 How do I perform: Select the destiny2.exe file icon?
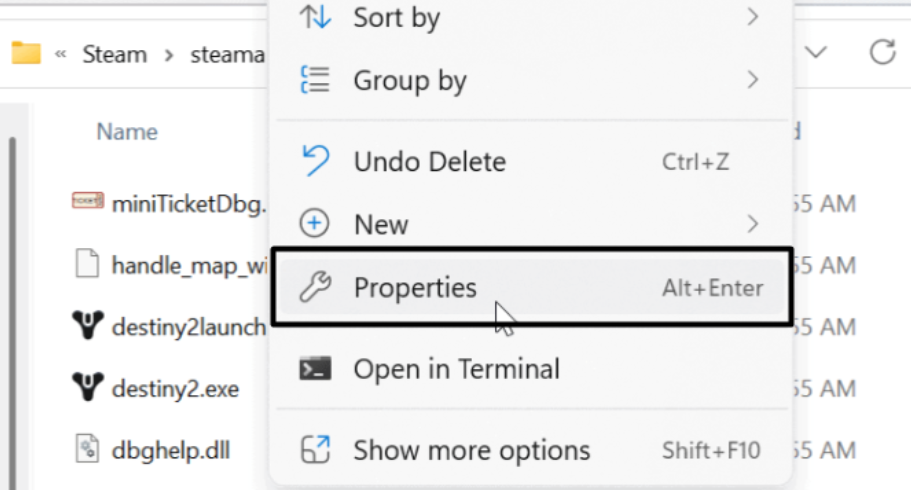pos(88,388)
